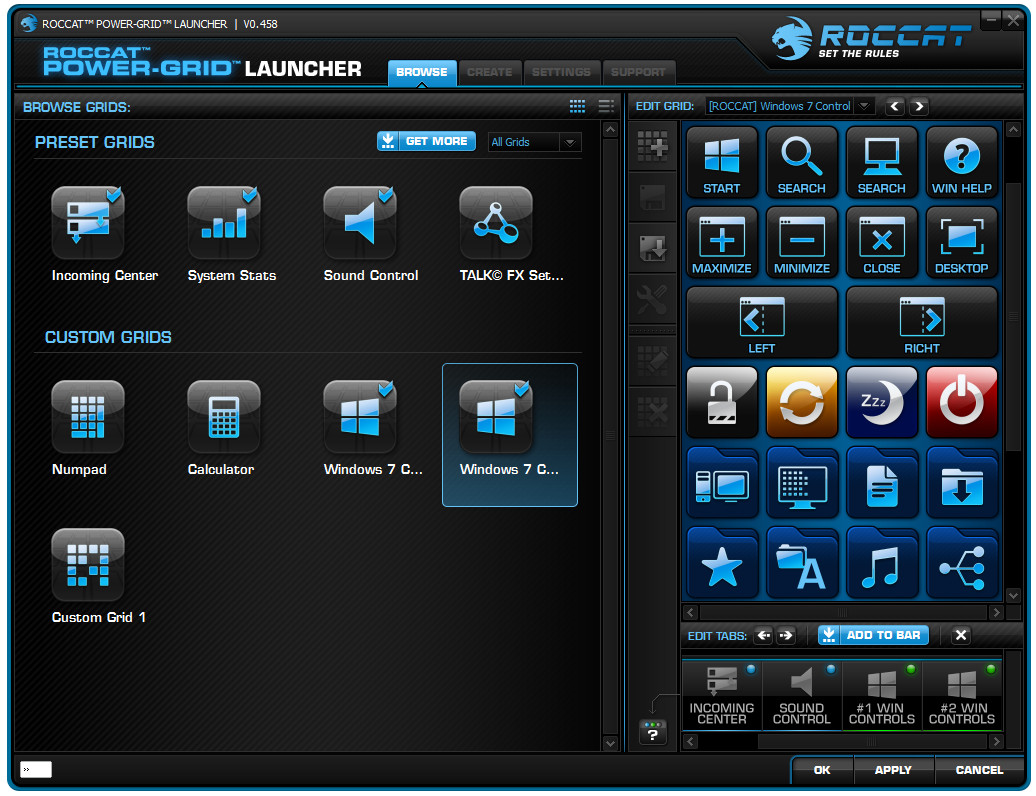Open the fonts folder grid button

(801, 563)
